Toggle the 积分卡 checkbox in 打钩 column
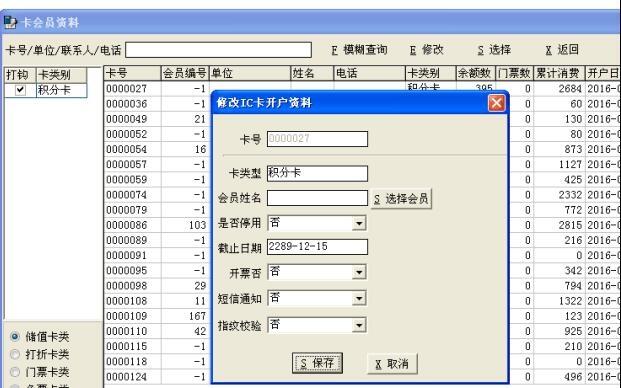Viewport: 621px width, 388px height. [x=20, y=90]
